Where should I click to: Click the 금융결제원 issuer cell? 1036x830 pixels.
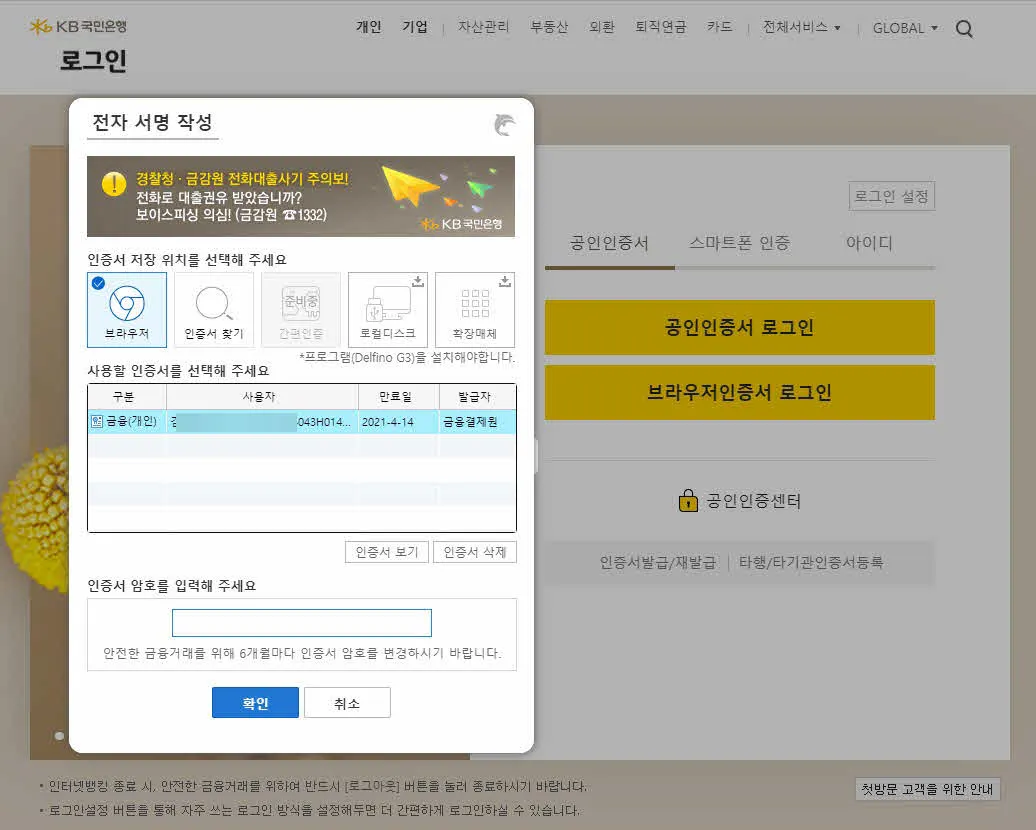pyautogui.click(x=476, y=422)
